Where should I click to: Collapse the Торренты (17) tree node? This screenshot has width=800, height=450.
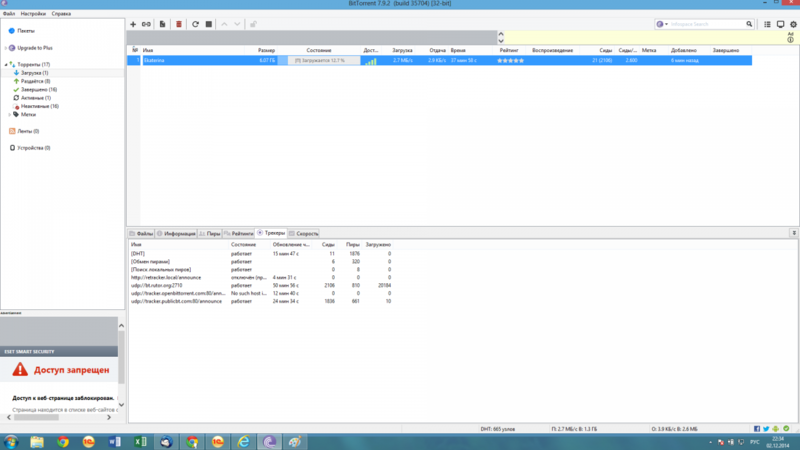tap(5, 64)
